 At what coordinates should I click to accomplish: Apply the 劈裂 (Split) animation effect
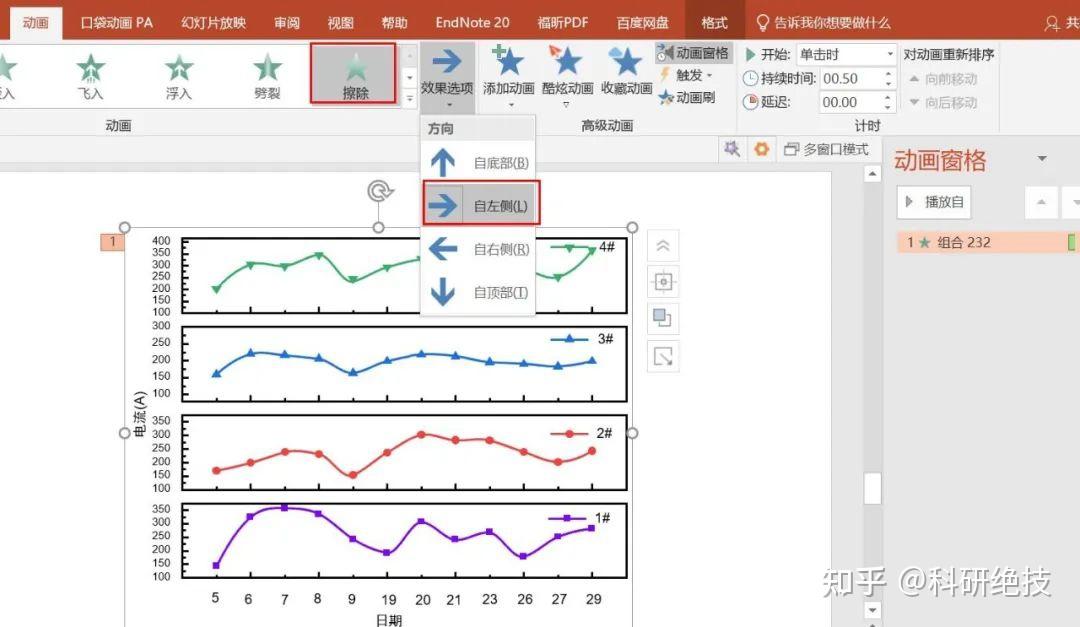coord(266,75)
